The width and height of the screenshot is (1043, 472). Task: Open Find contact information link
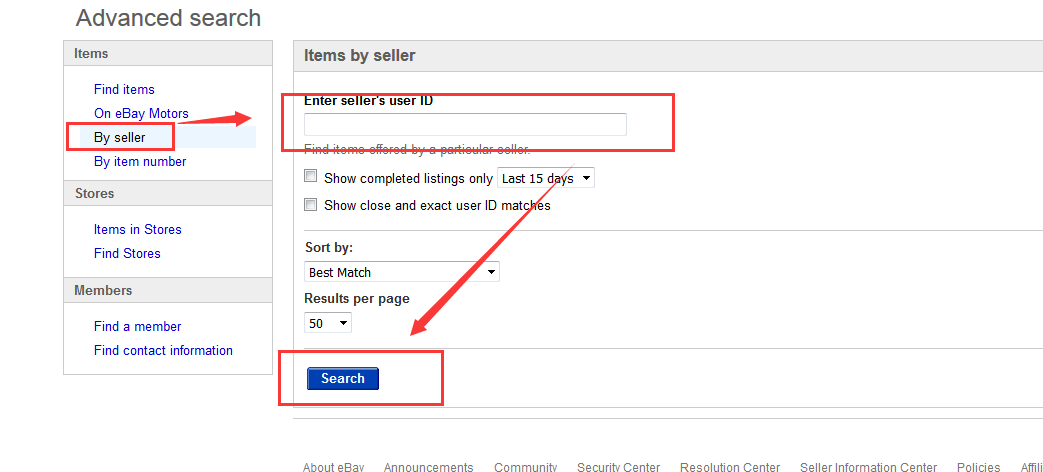click(163, 350)
